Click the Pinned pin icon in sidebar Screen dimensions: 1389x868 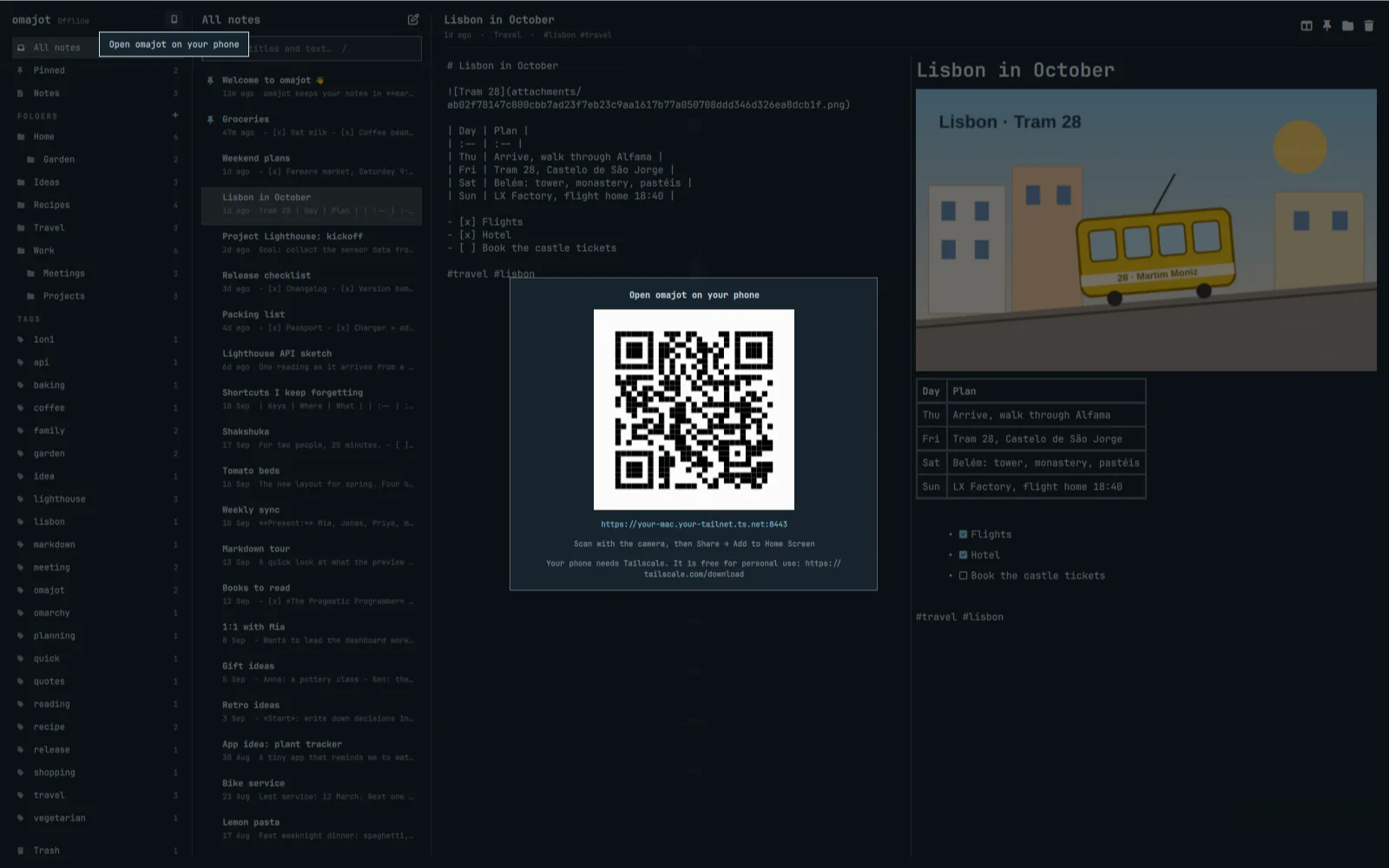(x=21, y=70)
